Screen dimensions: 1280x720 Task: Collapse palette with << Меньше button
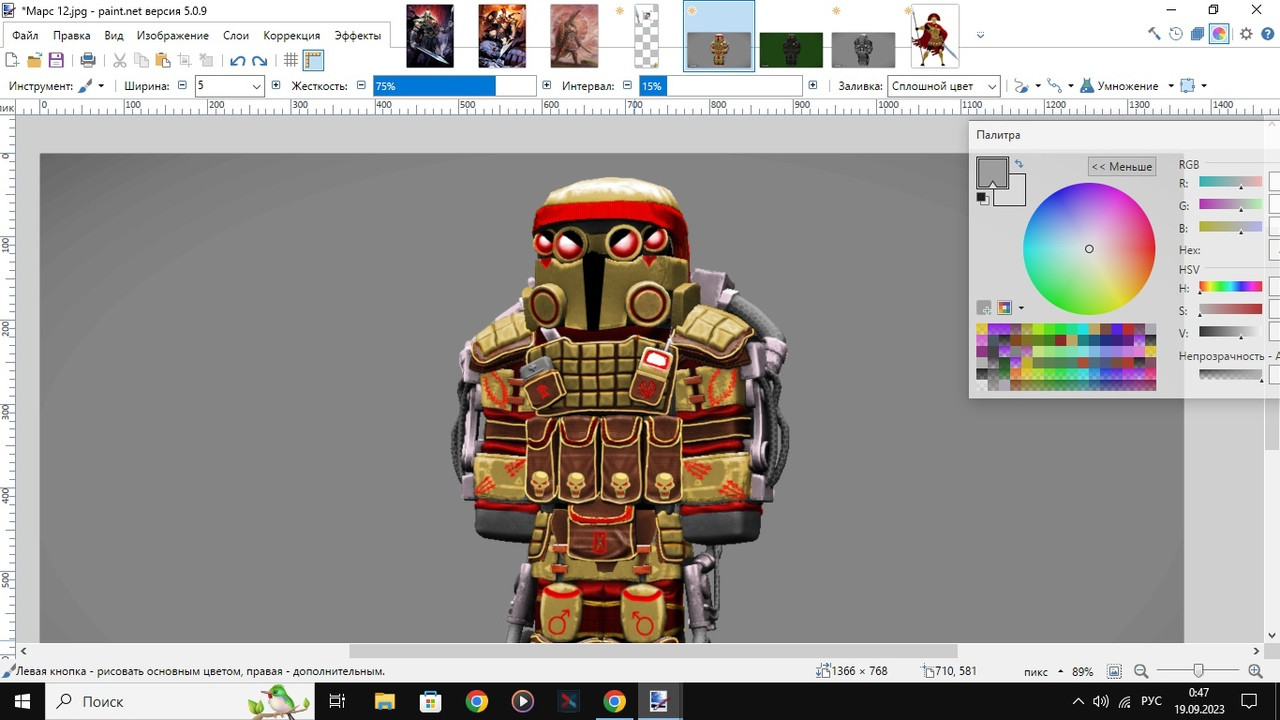click(x=1122, y=166)
